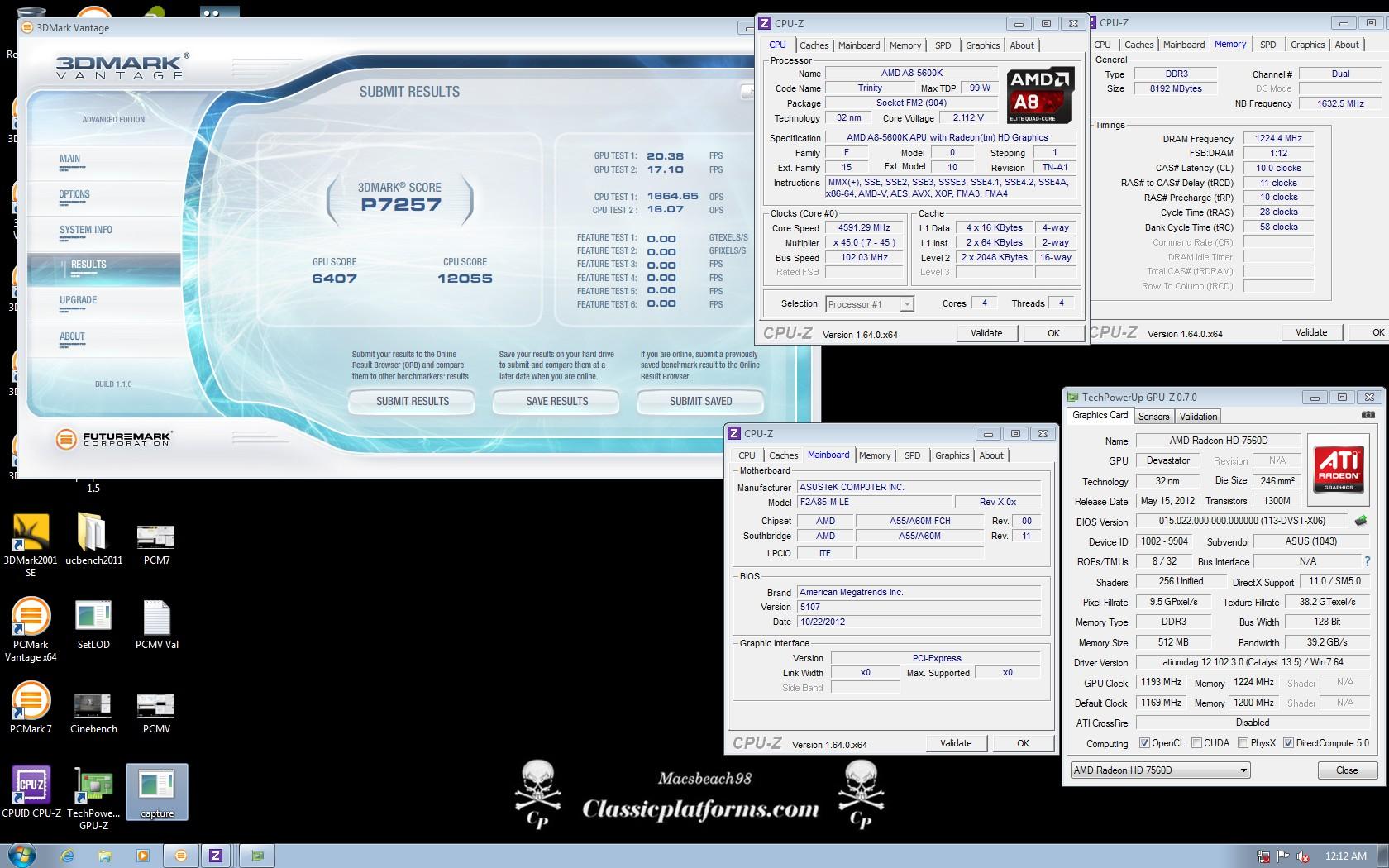Click OK in CPU-Z Mainboard window
Image resolution: width=1389 pixels, height=868 pixels.
coord(1023,743)
